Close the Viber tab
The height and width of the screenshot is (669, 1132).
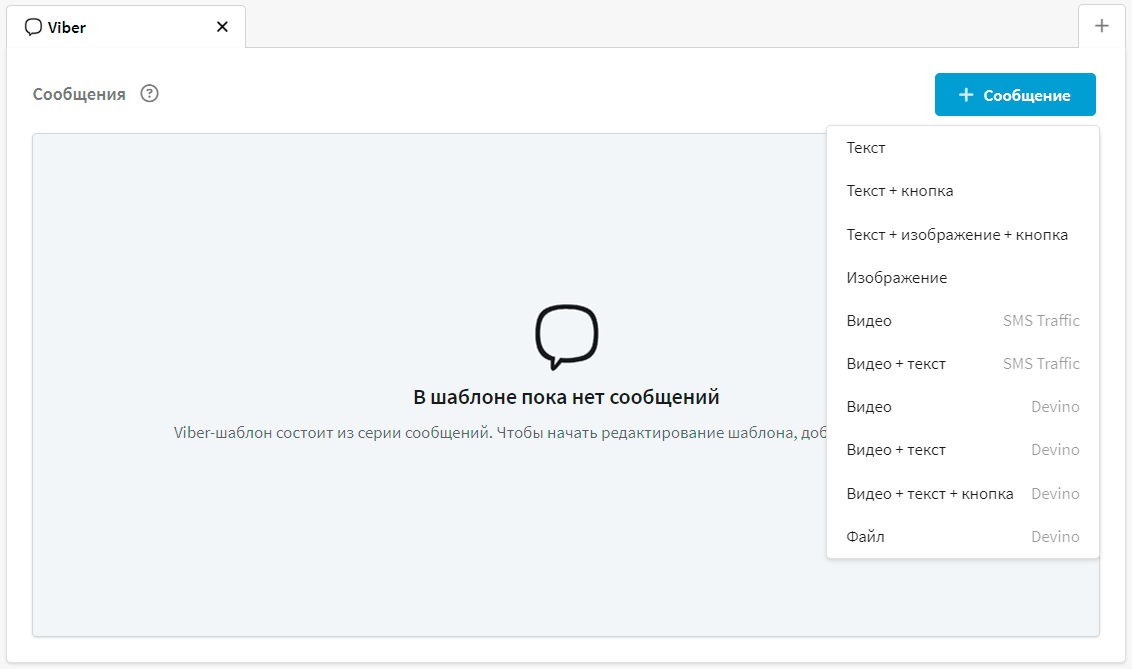point(222,27)
